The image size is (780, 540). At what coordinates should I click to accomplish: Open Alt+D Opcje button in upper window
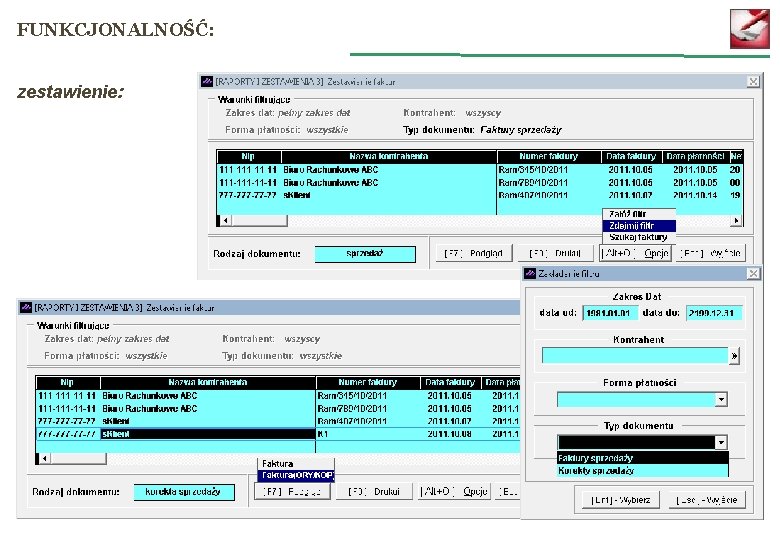636,254
